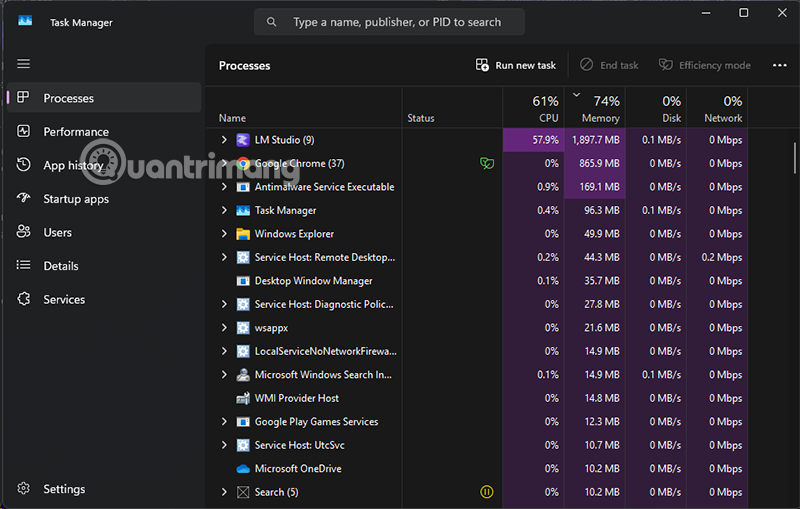
Task: Focus the name, publisher, or PID search box
Action: pyautogui.click(x=389, y=22)
